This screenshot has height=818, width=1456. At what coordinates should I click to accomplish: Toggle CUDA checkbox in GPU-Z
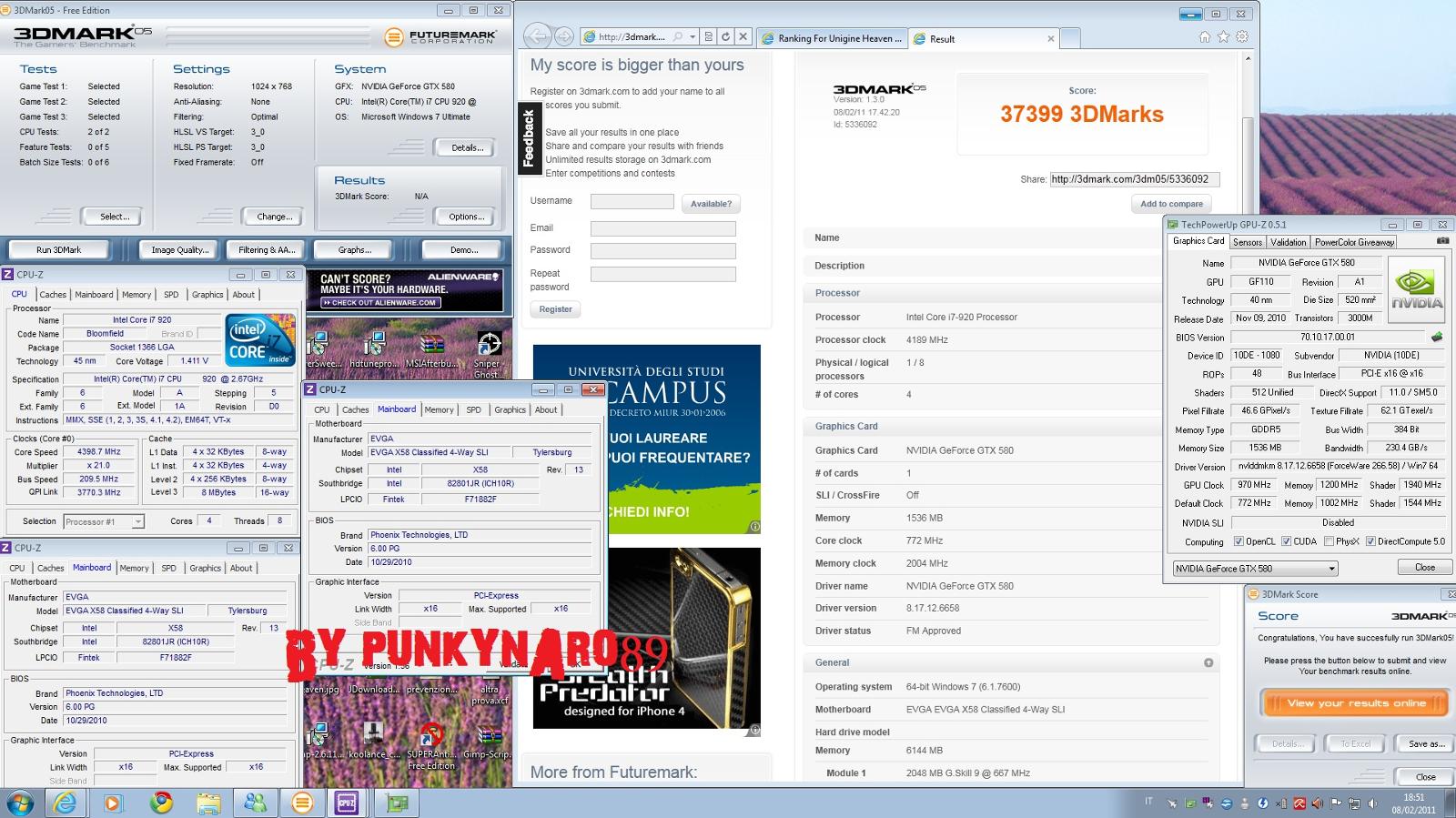point(1286,541)
